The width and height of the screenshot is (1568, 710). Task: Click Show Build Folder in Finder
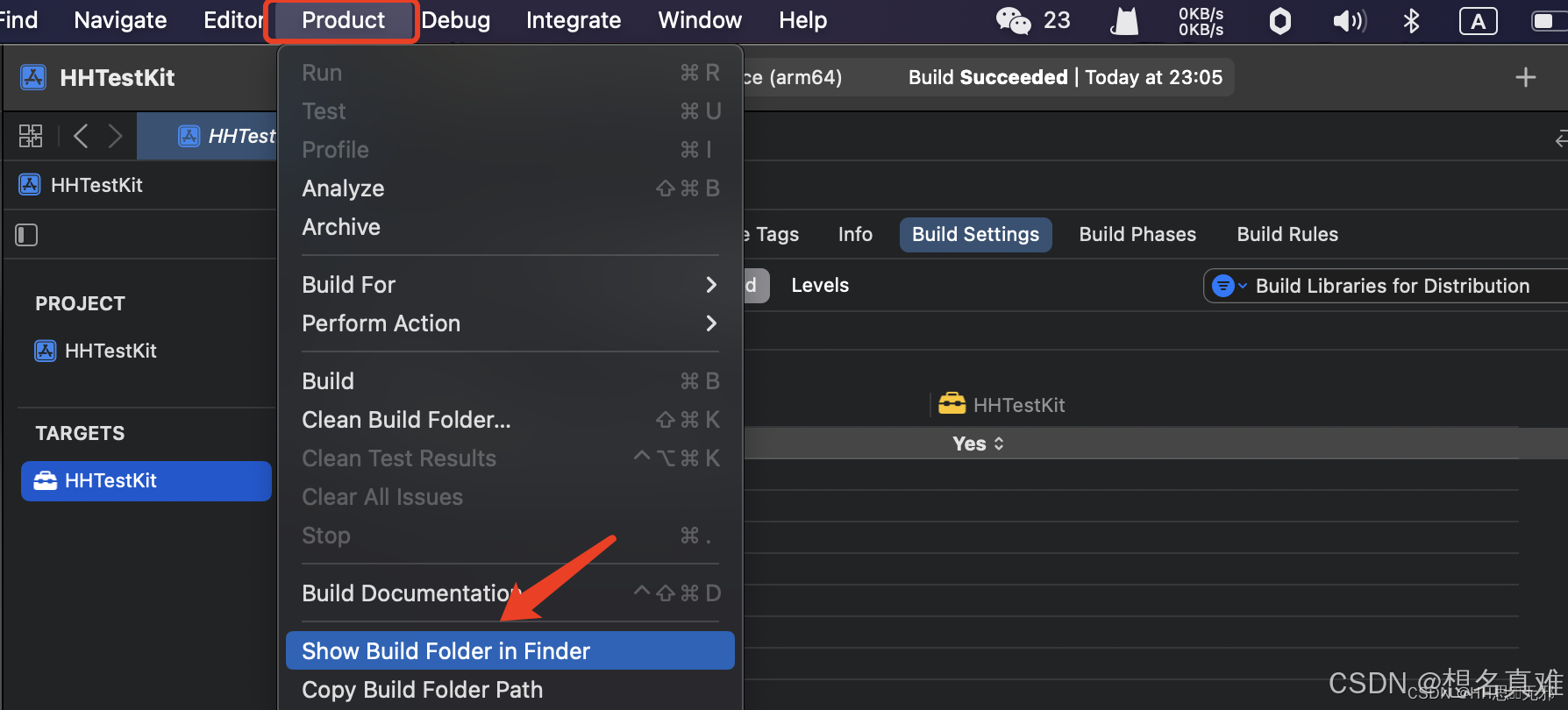pyautogui.click(x=445, y=650)
